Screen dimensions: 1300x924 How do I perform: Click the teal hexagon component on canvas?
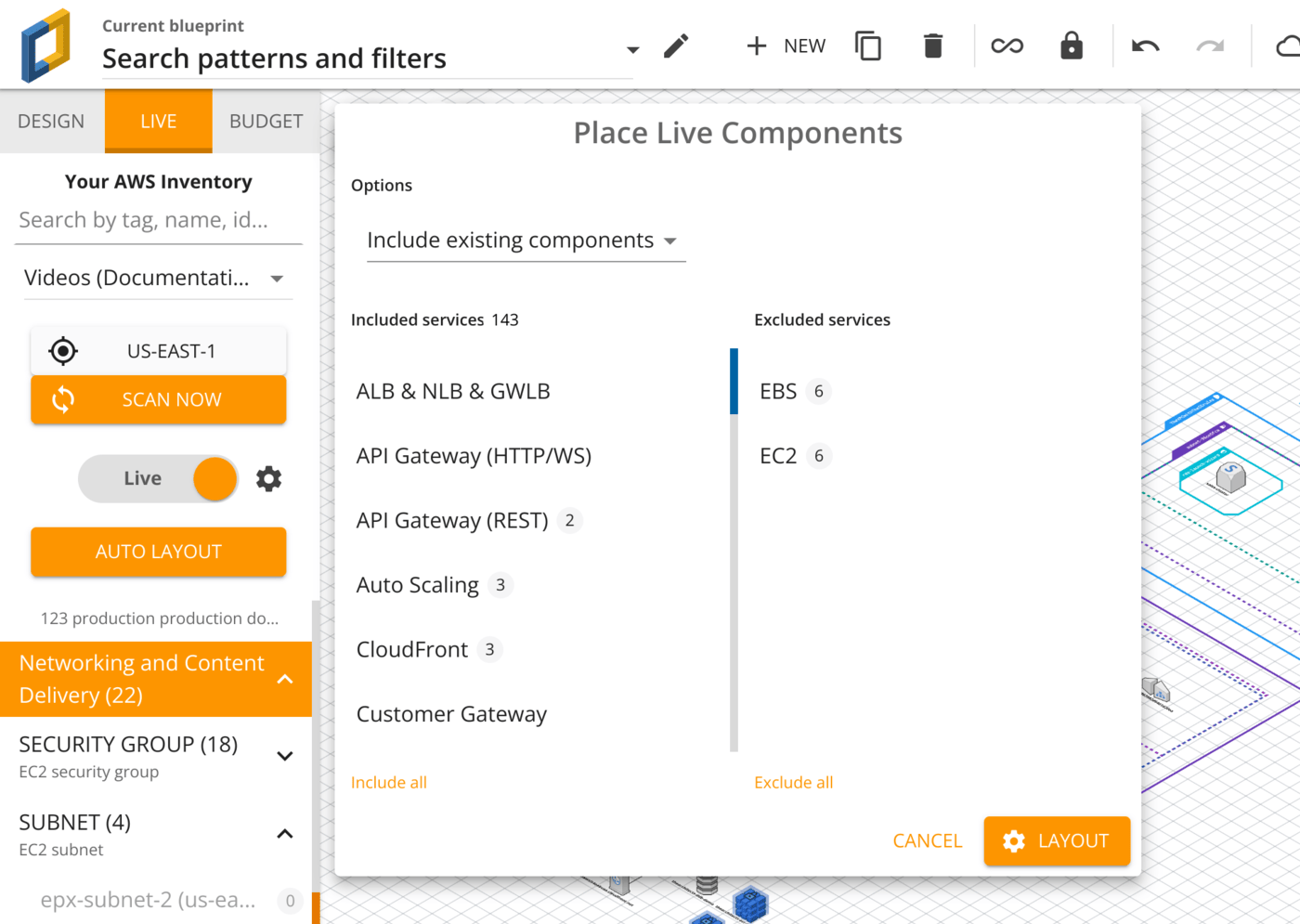pyautogui.click(x=1230, y=479)
